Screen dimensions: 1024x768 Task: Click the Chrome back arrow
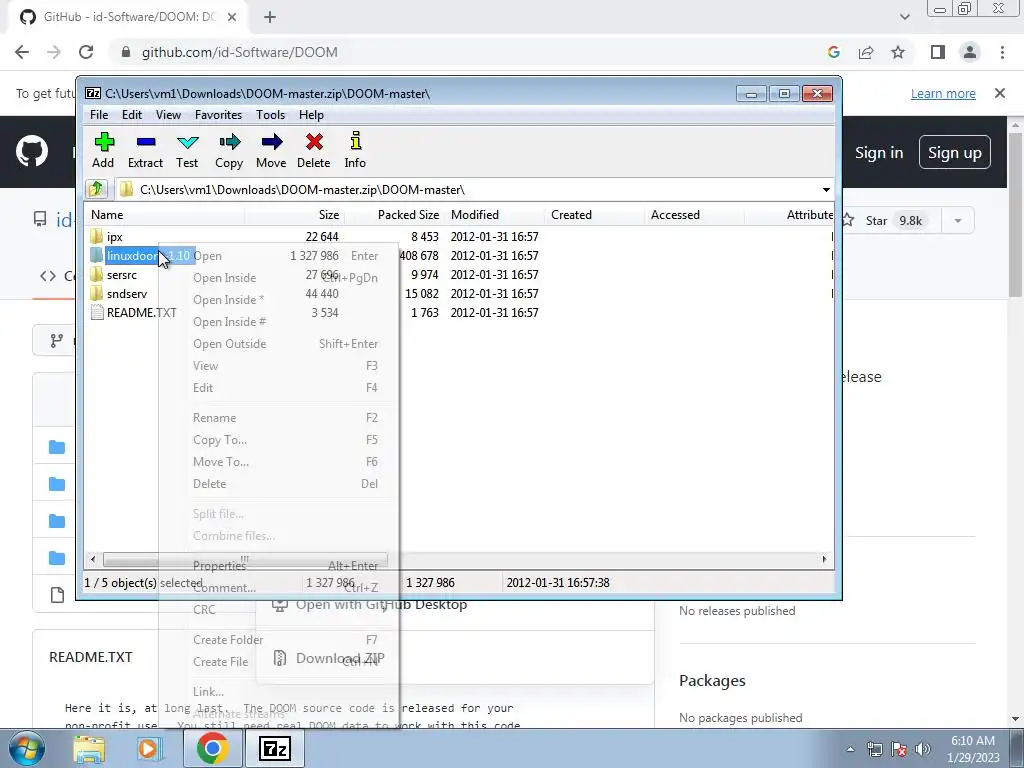22,52
